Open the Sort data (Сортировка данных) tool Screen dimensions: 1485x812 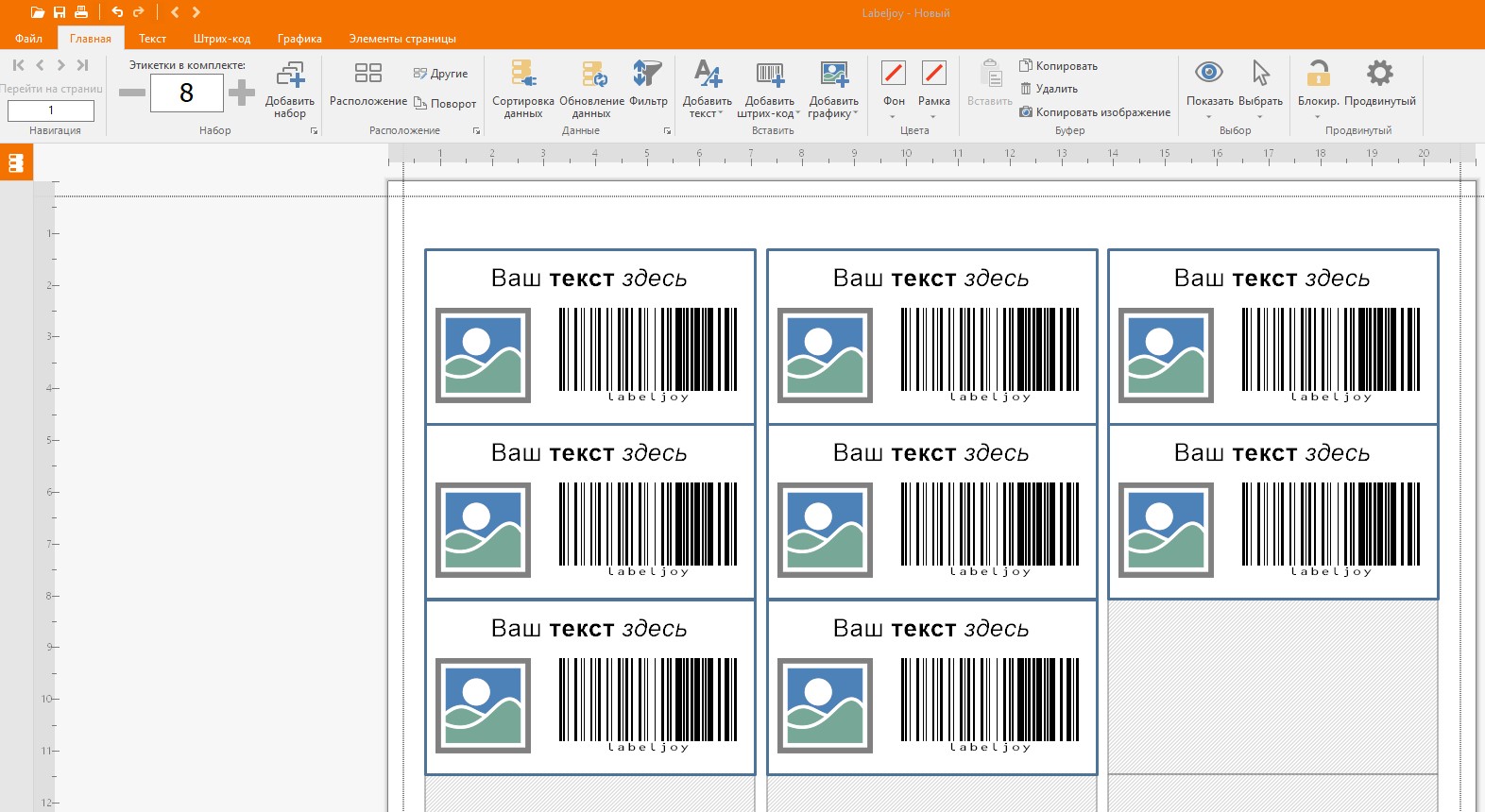coord(523,76)
